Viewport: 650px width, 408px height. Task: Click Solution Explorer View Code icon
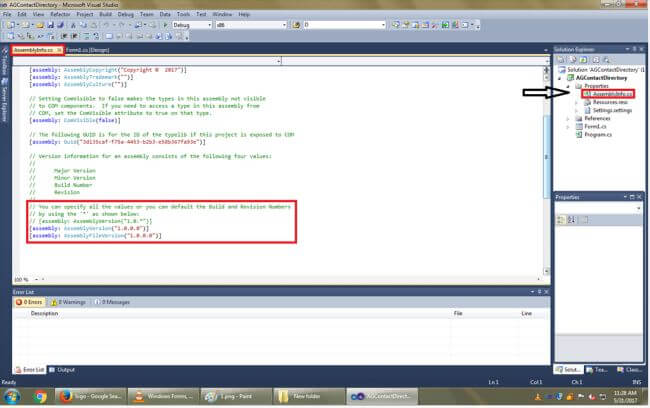pyautogui.click(x=595, y=60)
